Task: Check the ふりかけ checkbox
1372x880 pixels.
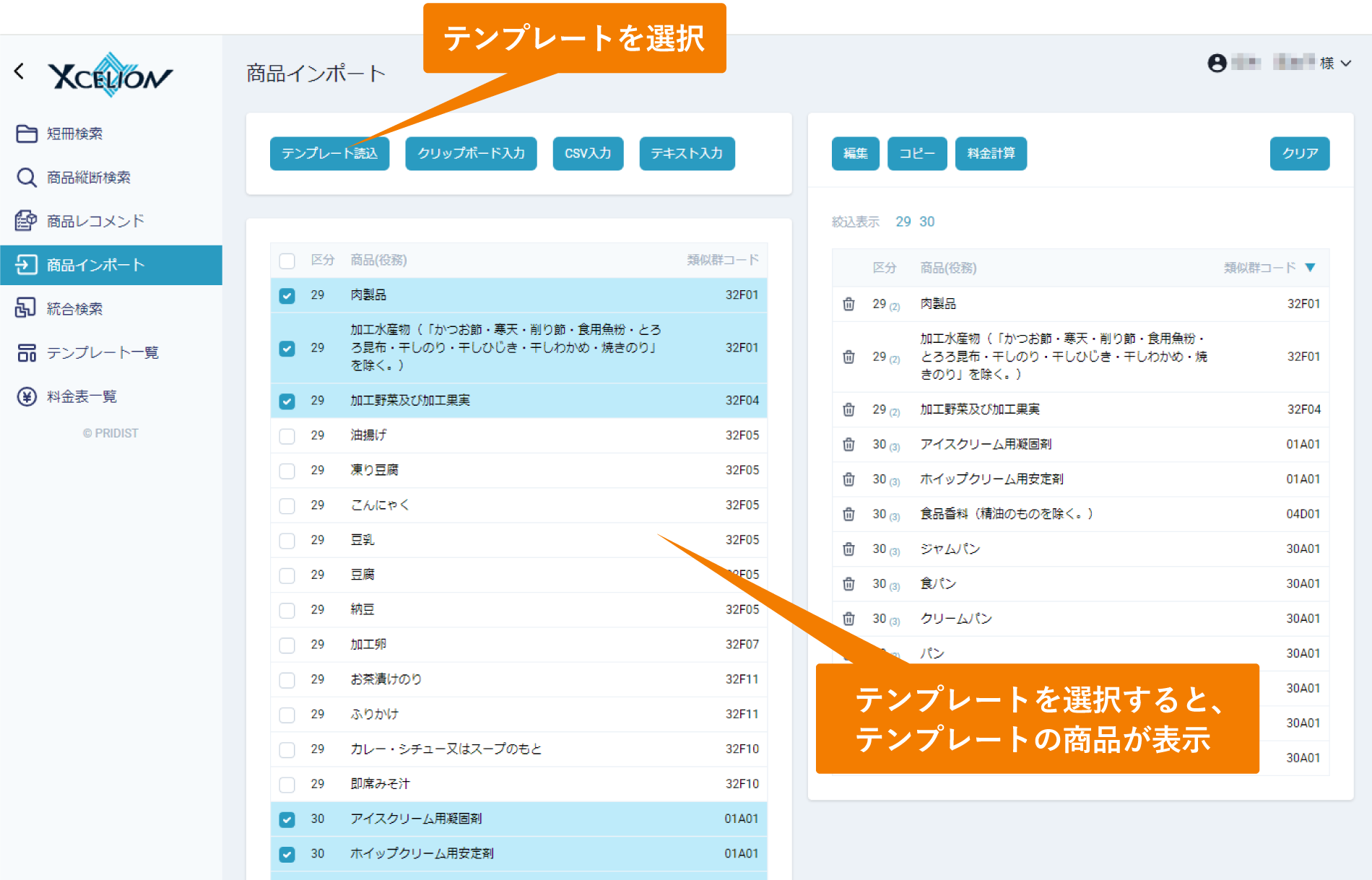Action: [x=287, y=715]
